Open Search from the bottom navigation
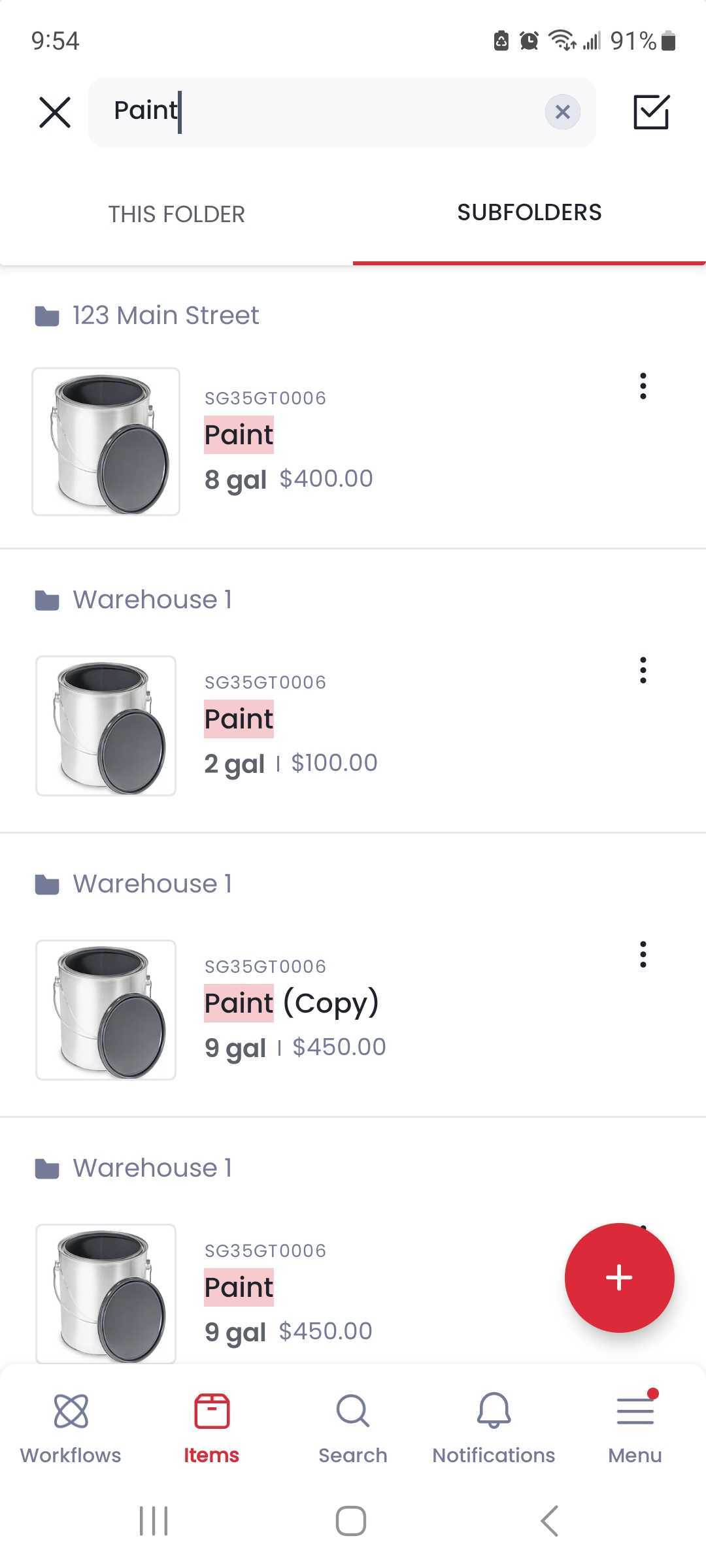706x1568 pixels. point(353,1428)
